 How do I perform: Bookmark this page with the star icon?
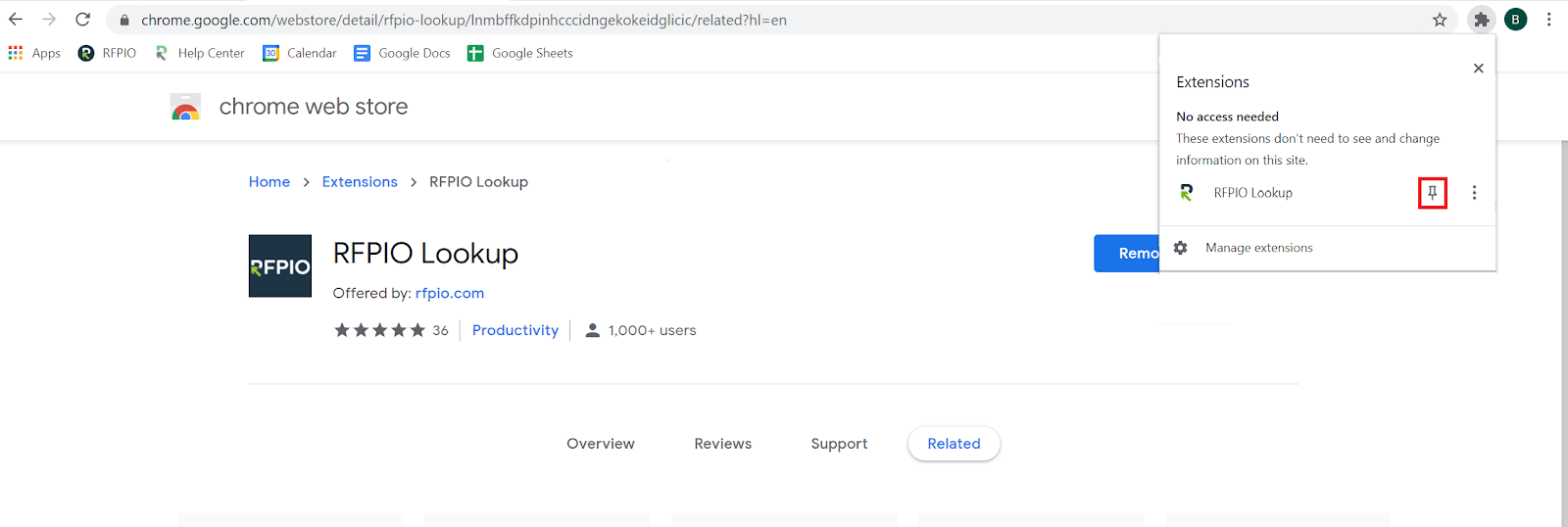pyautogui.click(x=1440, y=20)
